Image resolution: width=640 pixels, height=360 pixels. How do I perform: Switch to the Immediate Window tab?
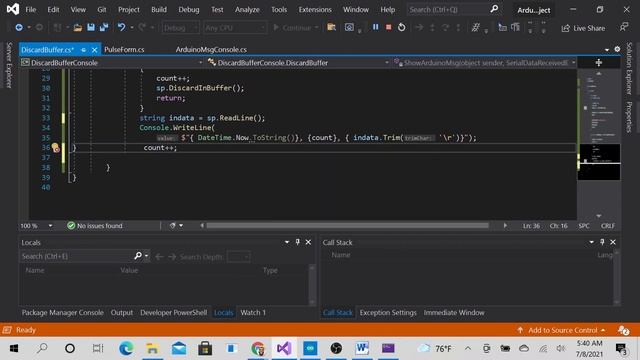point(454,313)
